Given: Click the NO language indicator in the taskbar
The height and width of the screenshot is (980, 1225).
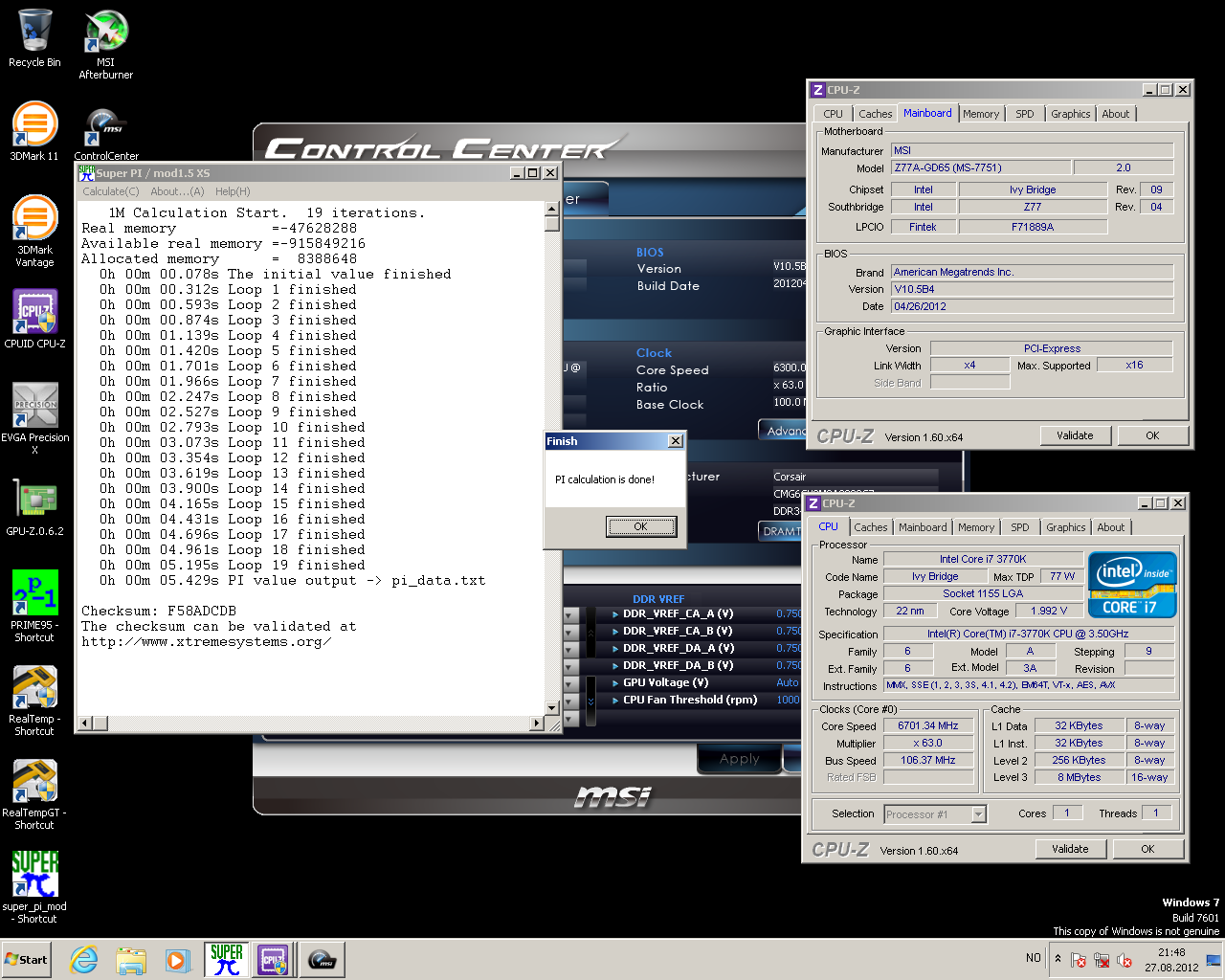Looking at the screenshot, I should tap(1034, 958).
